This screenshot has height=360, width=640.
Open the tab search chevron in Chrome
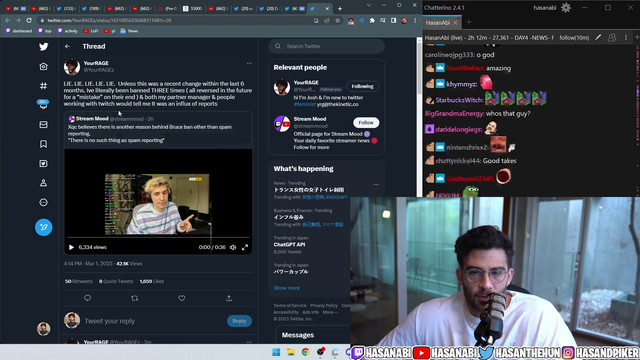(x=369, y=5)
